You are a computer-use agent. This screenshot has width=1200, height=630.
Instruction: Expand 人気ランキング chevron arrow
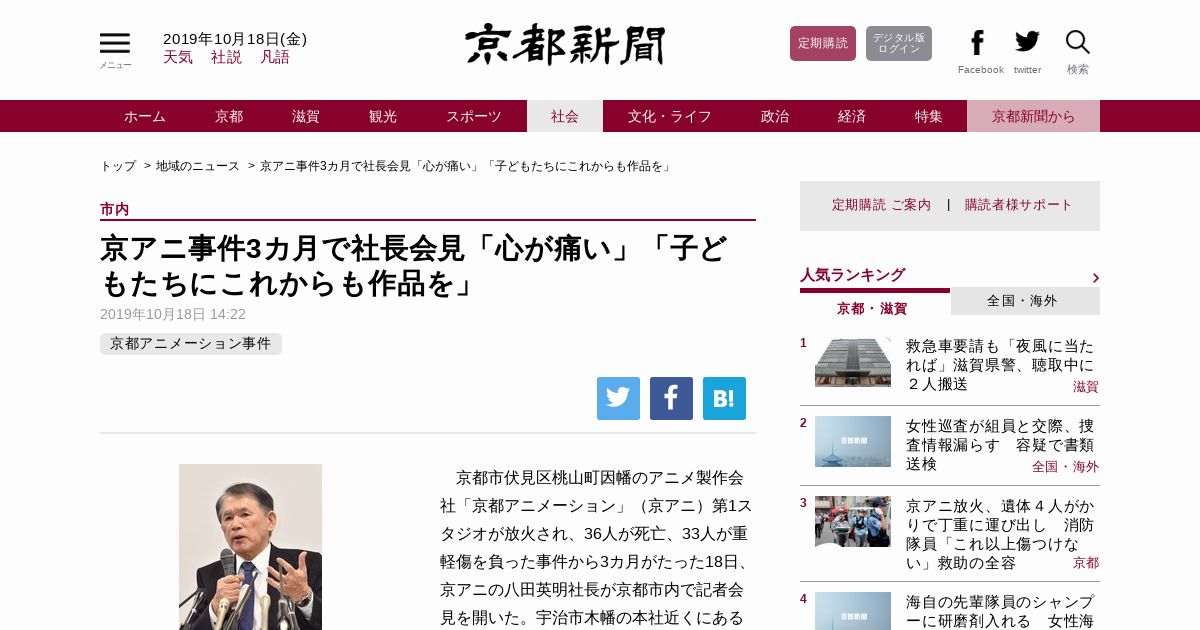click(x=1095, y=278)
